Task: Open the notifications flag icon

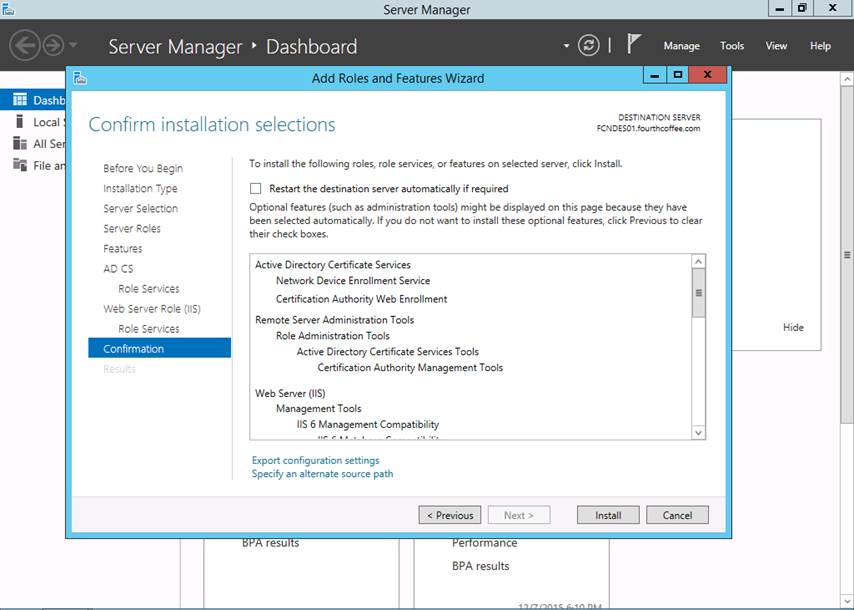Action: (x=634, y=44)
